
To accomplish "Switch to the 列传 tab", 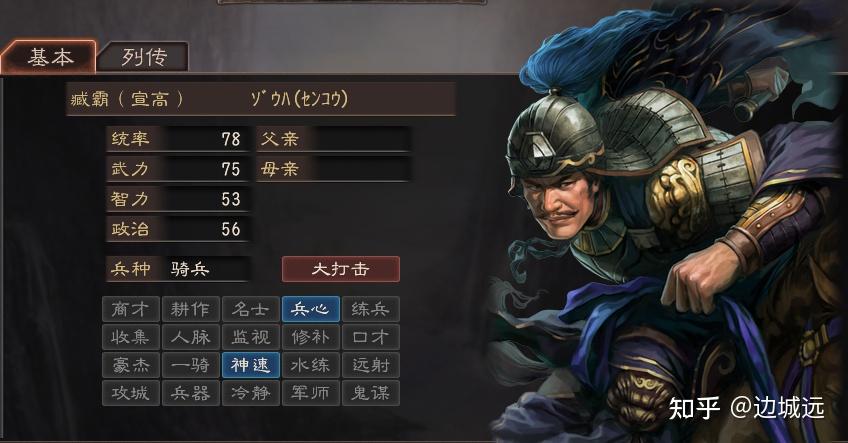I will [143, 56].
